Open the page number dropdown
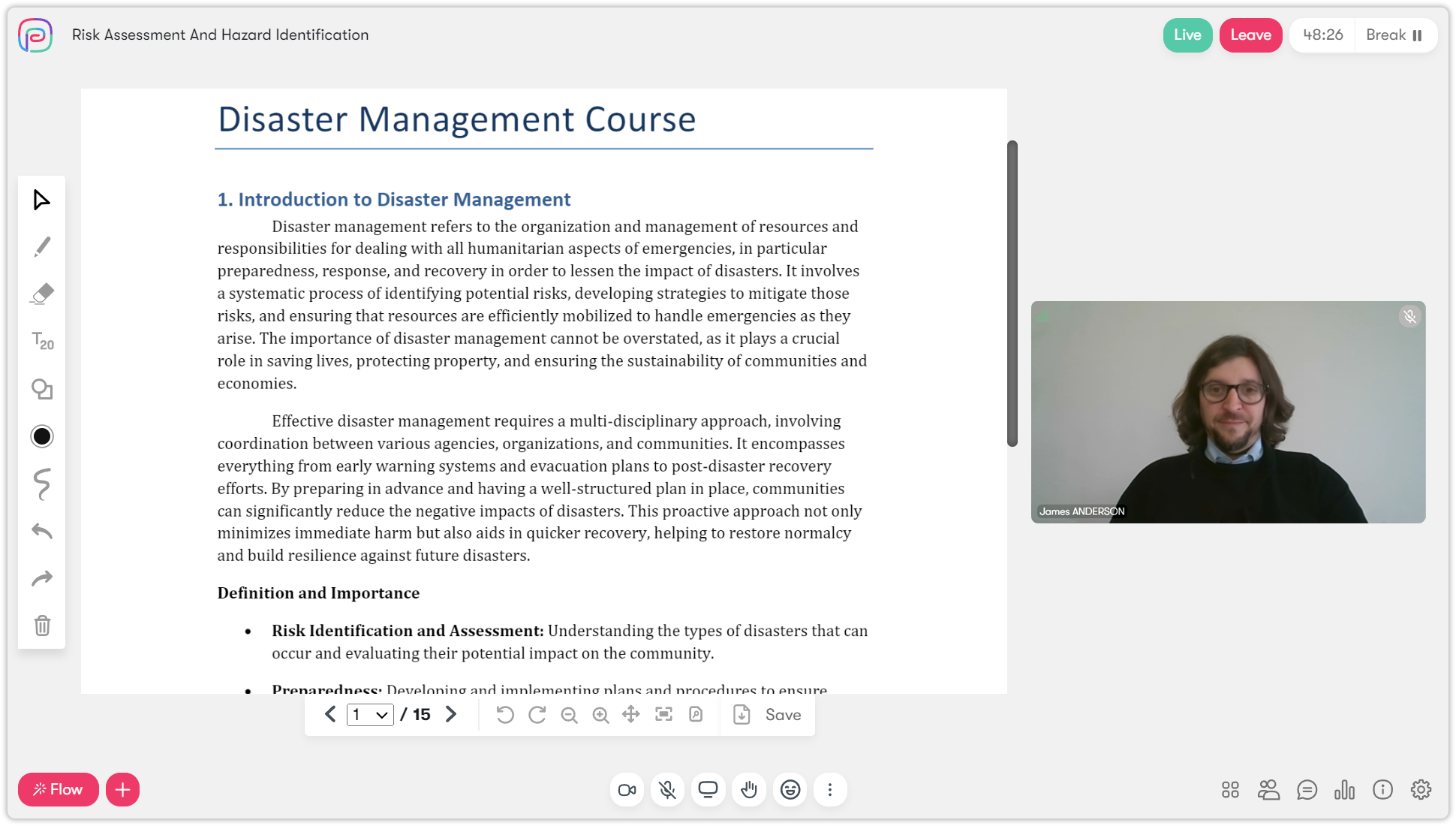The image size is (1456, 826). 370,715
